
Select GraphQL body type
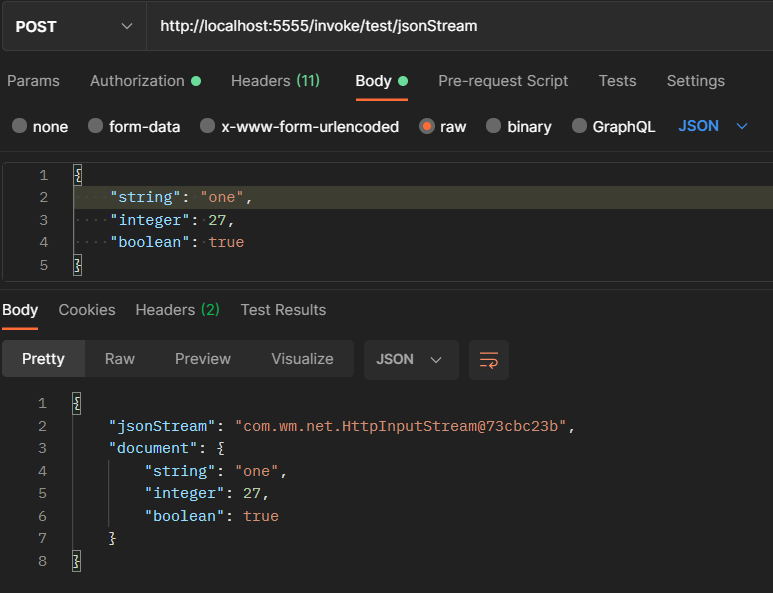click(614, 126)
